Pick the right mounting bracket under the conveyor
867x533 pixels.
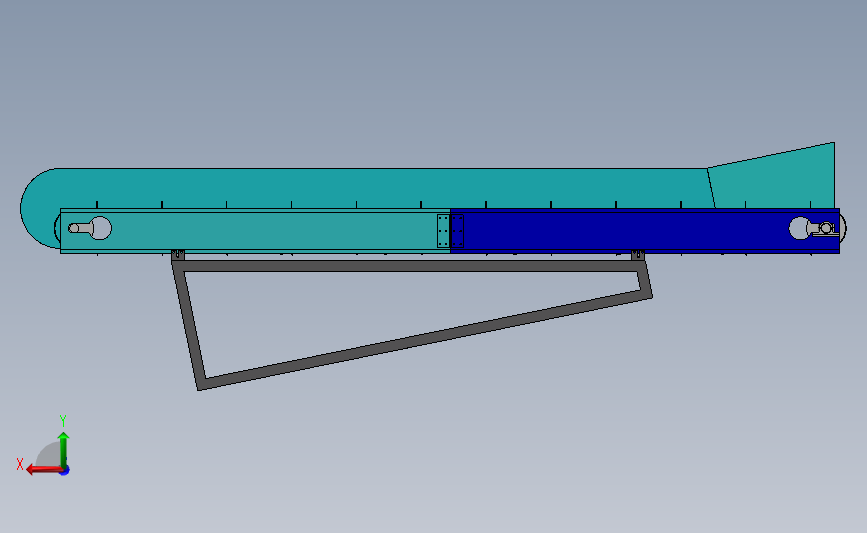click(x=638, y=255)
